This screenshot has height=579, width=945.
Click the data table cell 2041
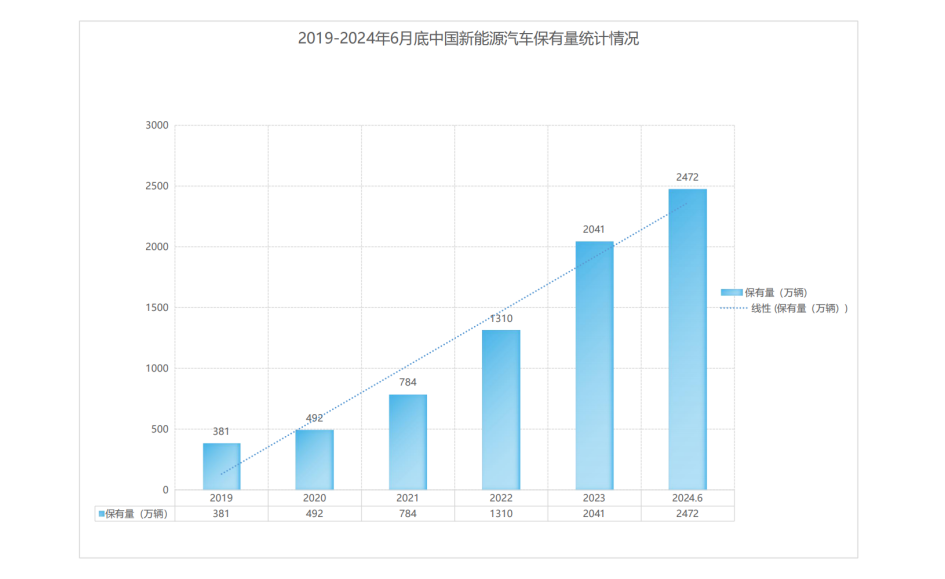(x=594, y=514)
